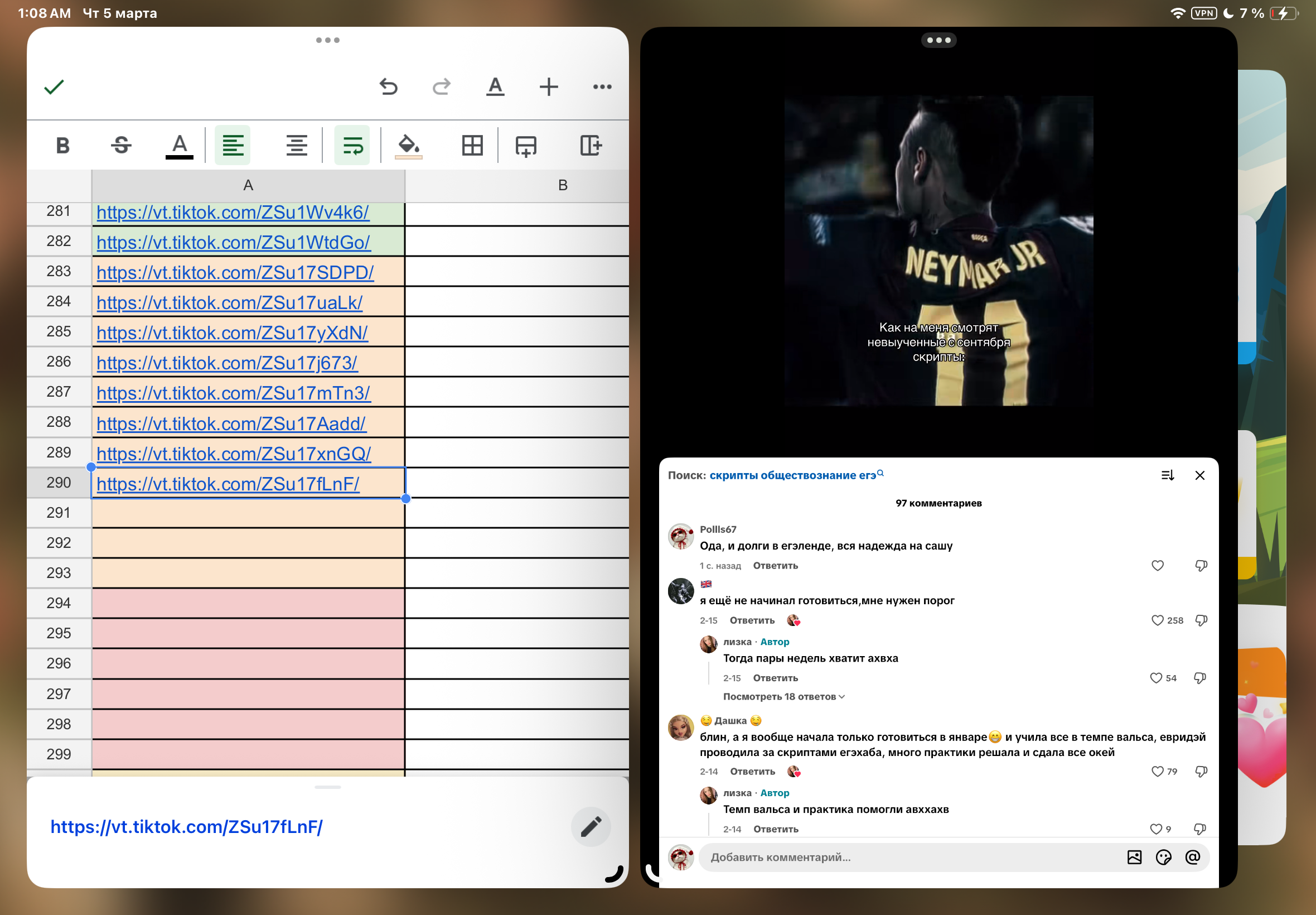Toggle text wrapping
Viewport: 1316px width, 915px height.
pos(352,146)
